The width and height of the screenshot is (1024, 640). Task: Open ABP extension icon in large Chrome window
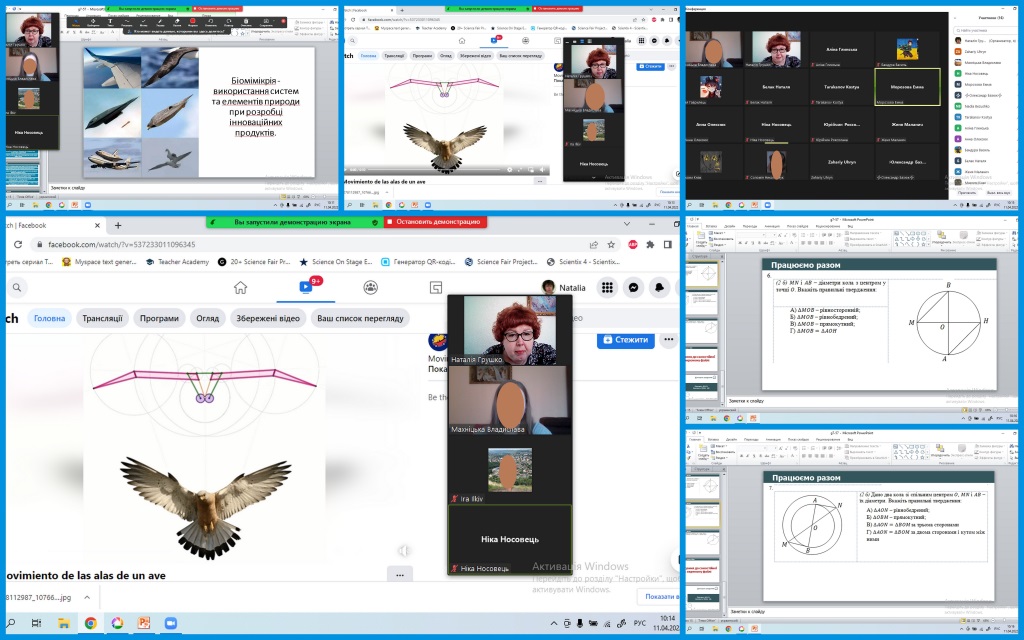[x=633, y=244]
